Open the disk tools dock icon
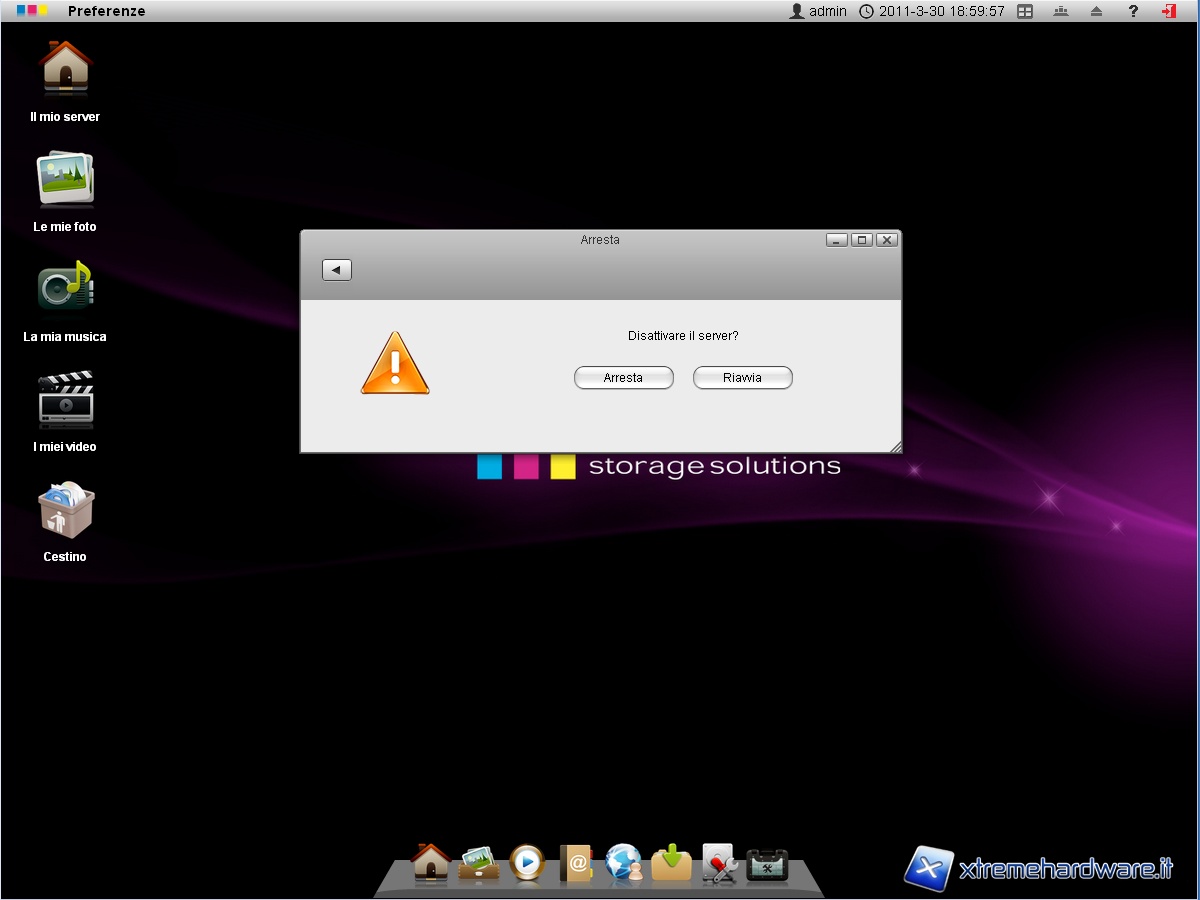Image resolution: width=1200 pixels, height=900 pixels. 720,864
